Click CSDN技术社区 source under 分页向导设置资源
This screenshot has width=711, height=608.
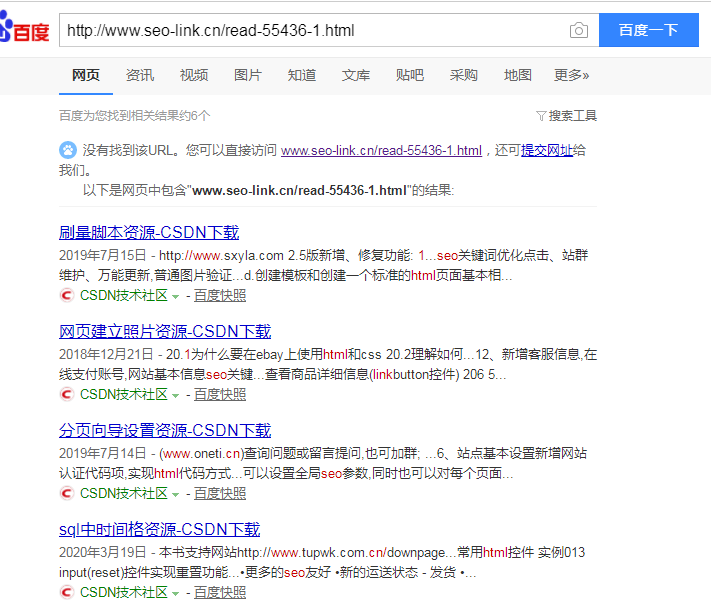tap(124, 493)
